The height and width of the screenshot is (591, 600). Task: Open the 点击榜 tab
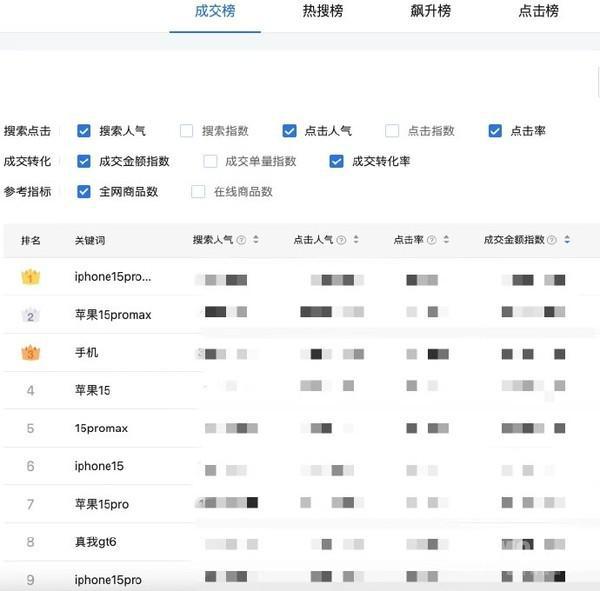pos(538,11)
